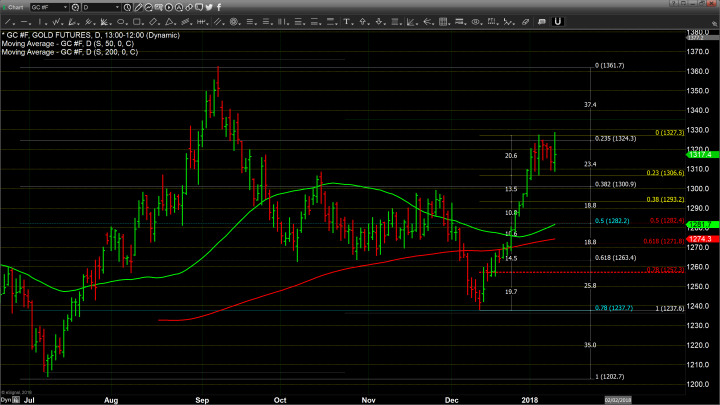
Task: Select the Gann fan tool
Action: (104, 22)
